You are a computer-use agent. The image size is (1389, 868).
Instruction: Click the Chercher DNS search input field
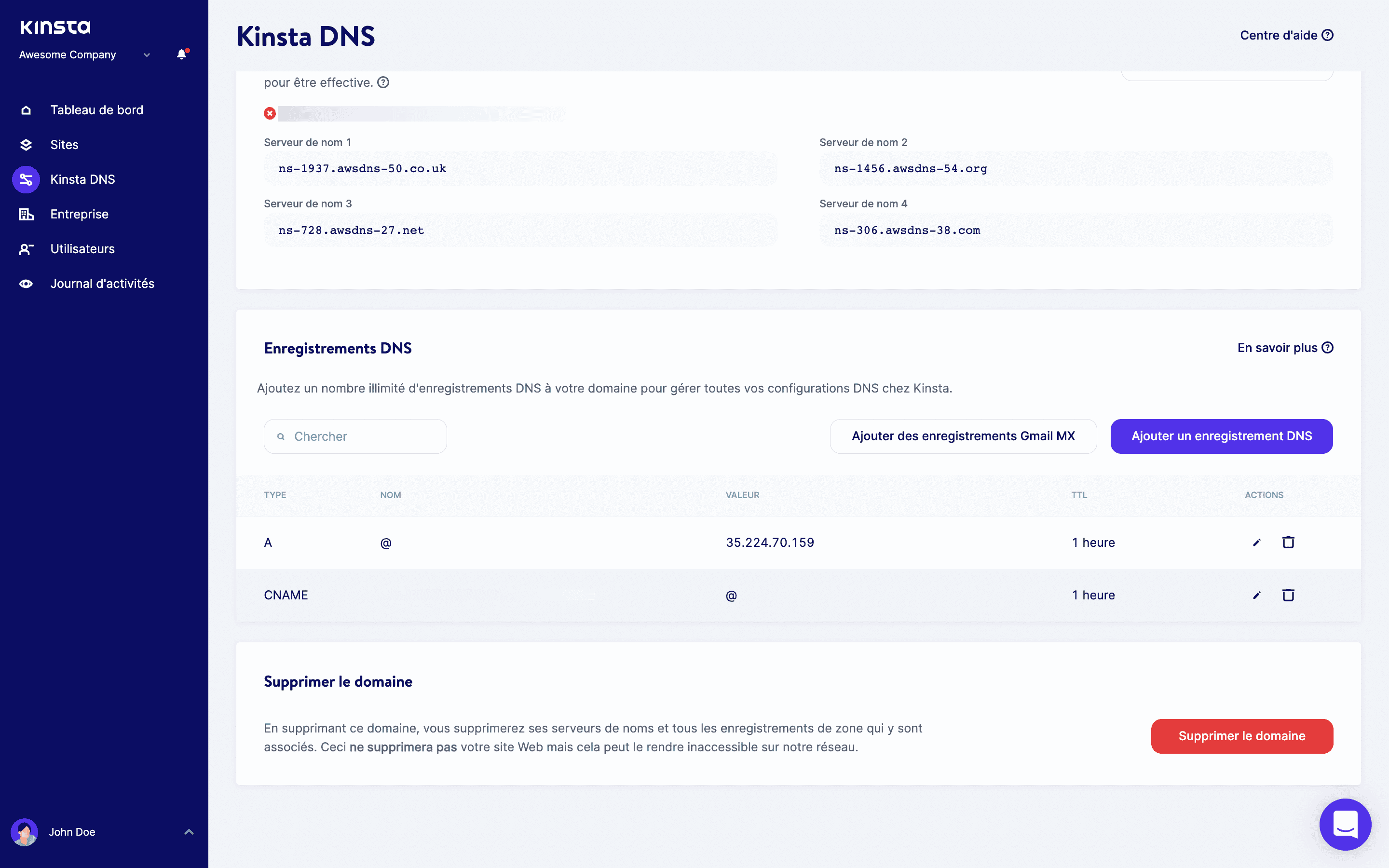(x=355, y=436)
